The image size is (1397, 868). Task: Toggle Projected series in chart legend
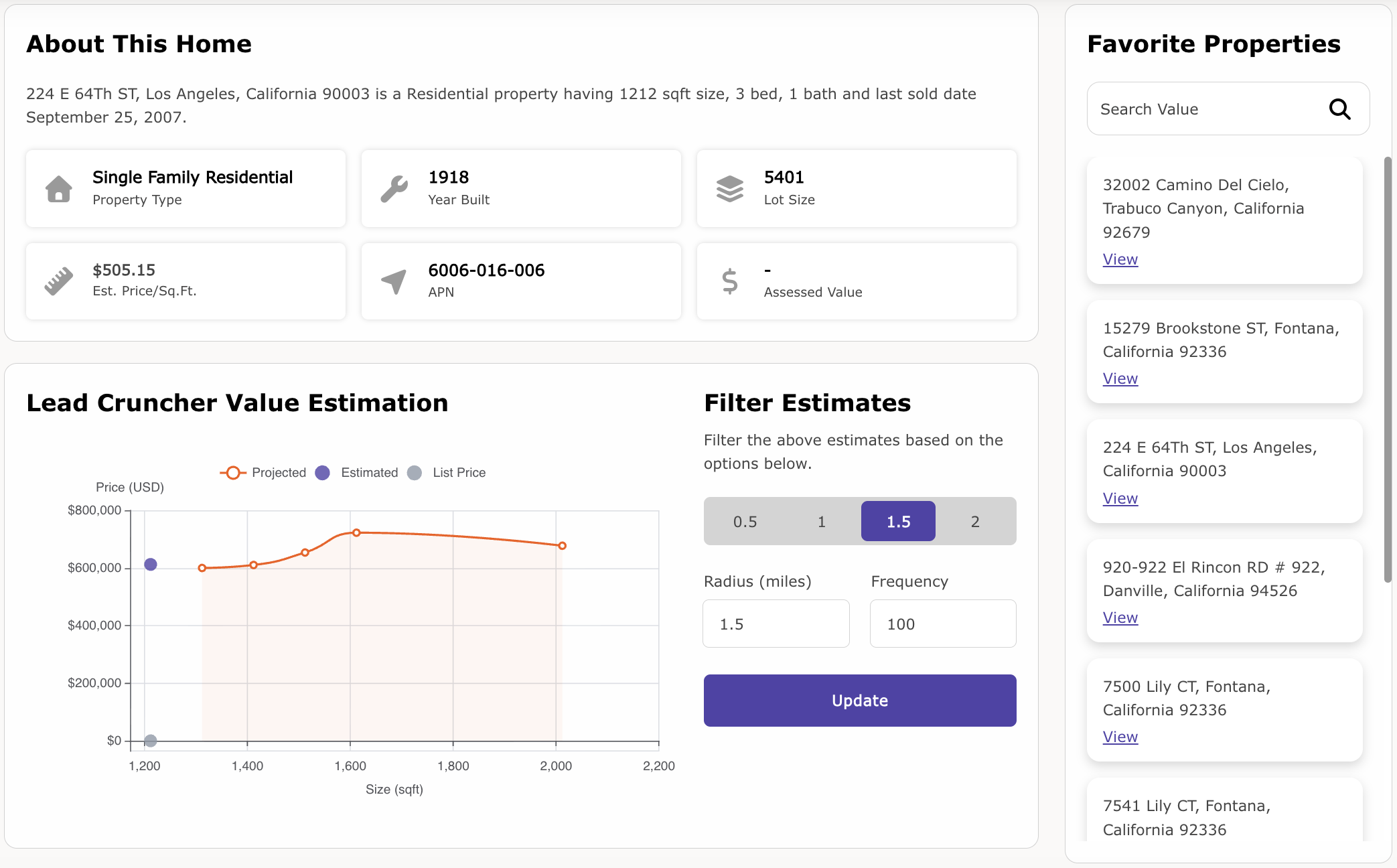264,473
